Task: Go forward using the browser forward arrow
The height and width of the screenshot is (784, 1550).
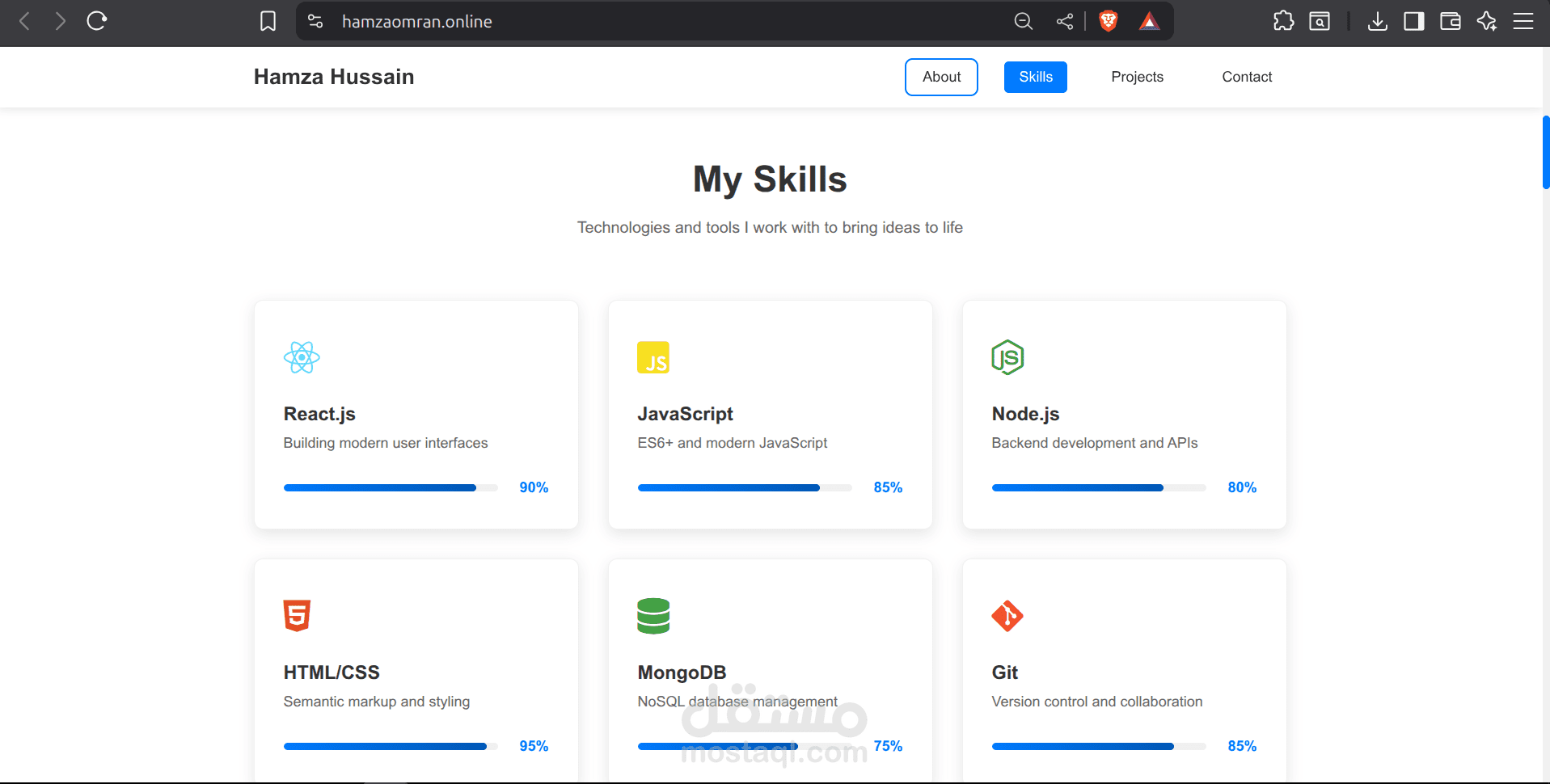Action: [x=61, y=21]
